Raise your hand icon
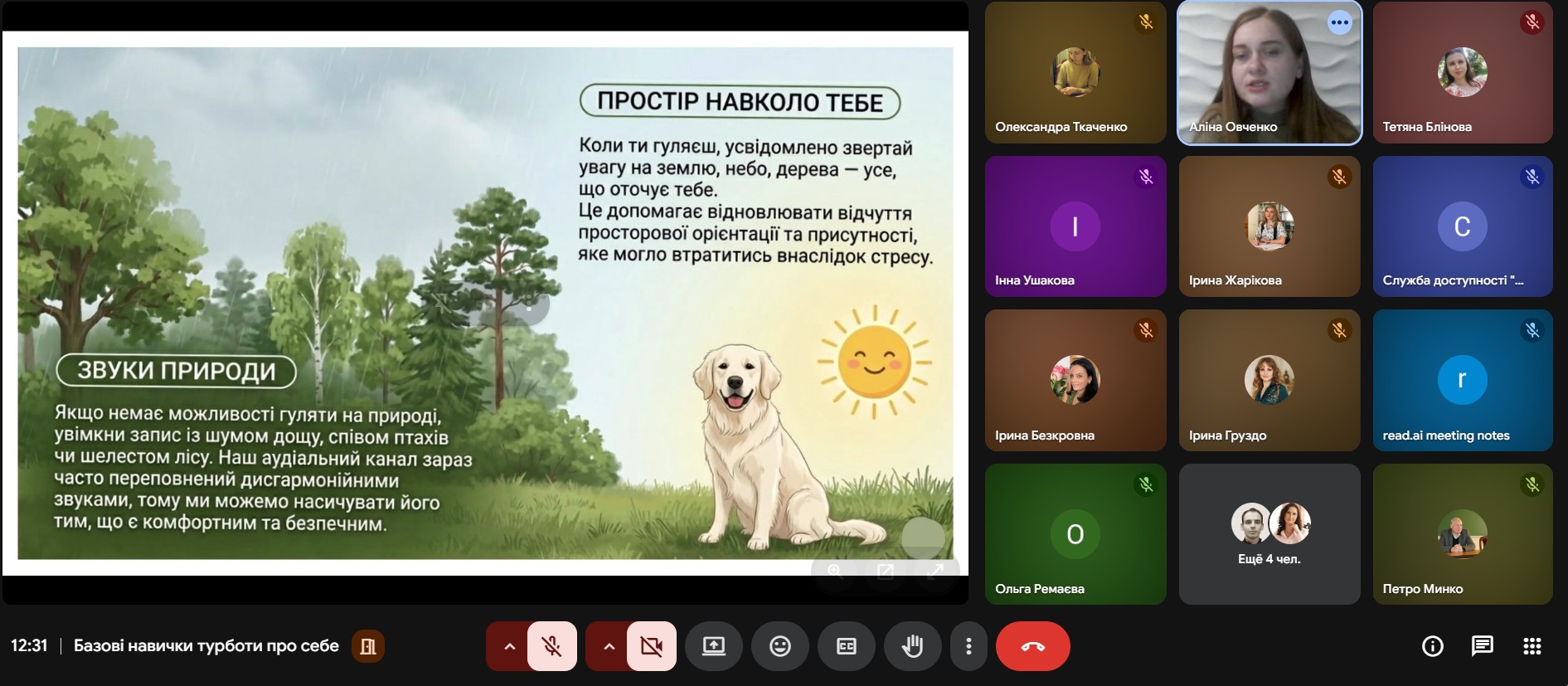The width and height of the screenshot is (1568, 686). click(912, 646)
